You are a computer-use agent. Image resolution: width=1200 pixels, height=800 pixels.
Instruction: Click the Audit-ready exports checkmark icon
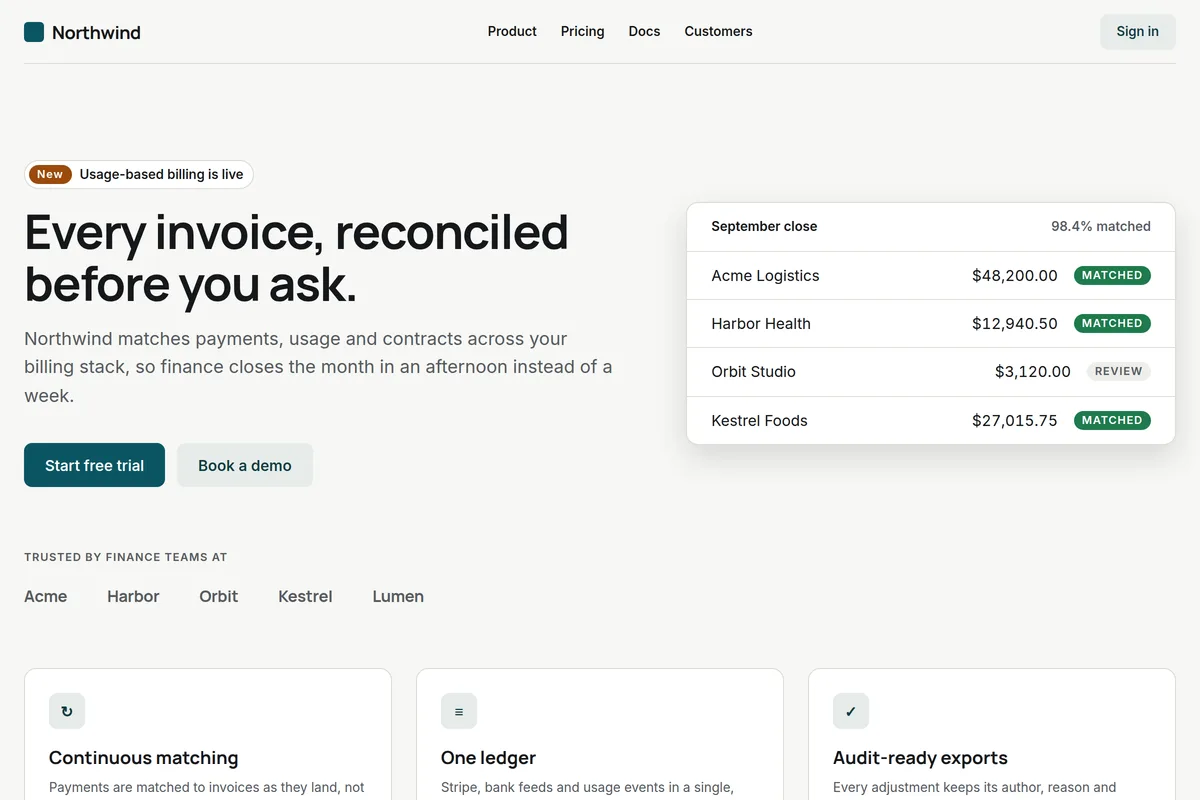(x=851, y=711)
